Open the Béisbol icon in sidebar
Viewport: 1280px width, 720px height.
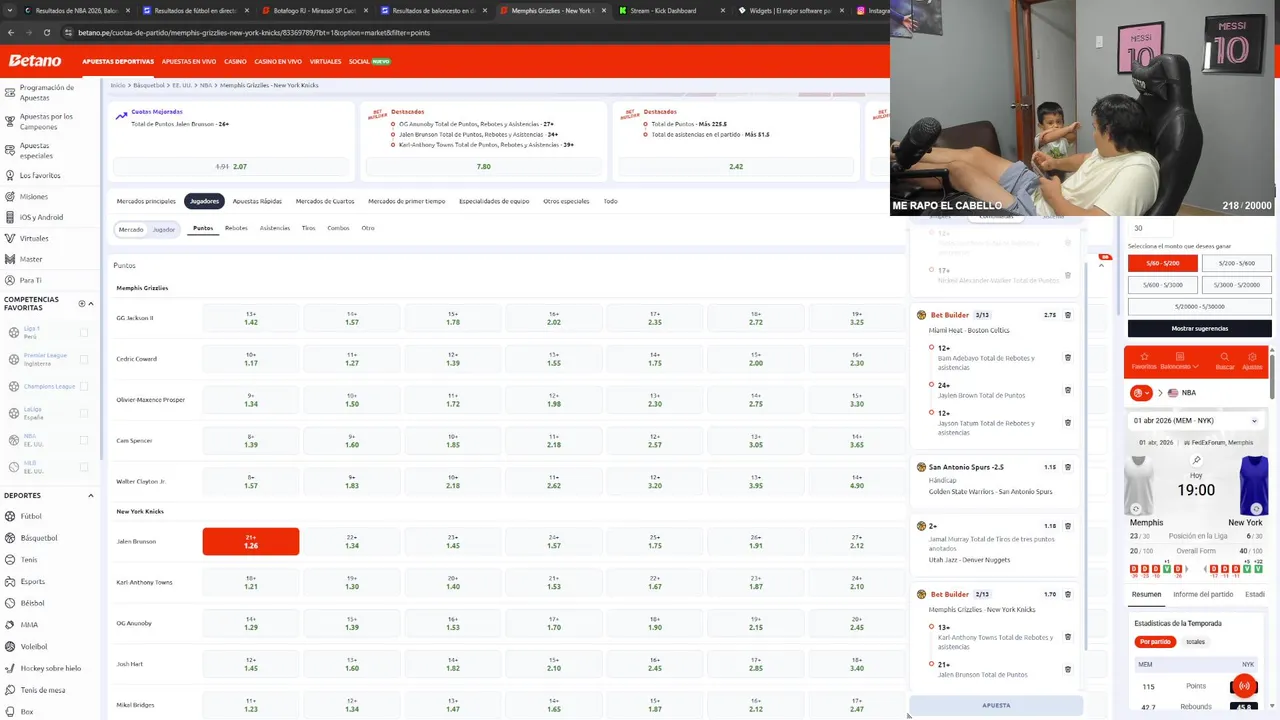(x=9, y=603)
